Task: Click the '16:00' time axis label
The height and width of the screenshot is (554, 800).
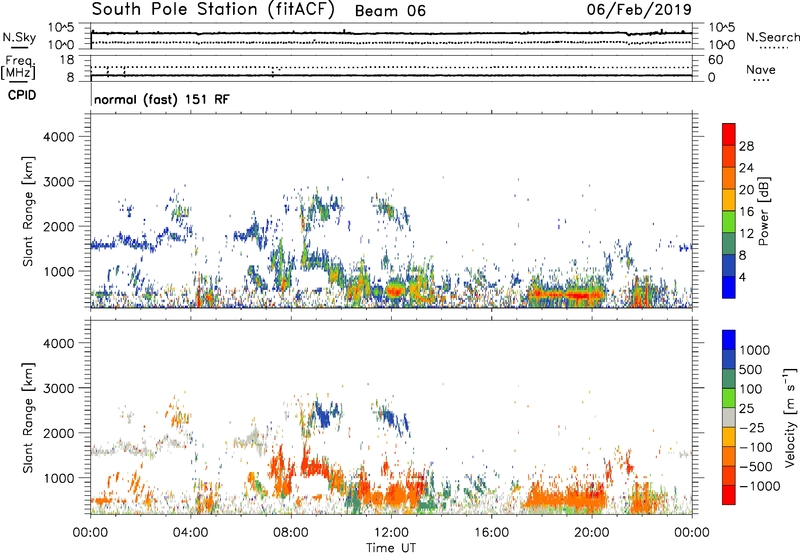Action: click(491, 533)
